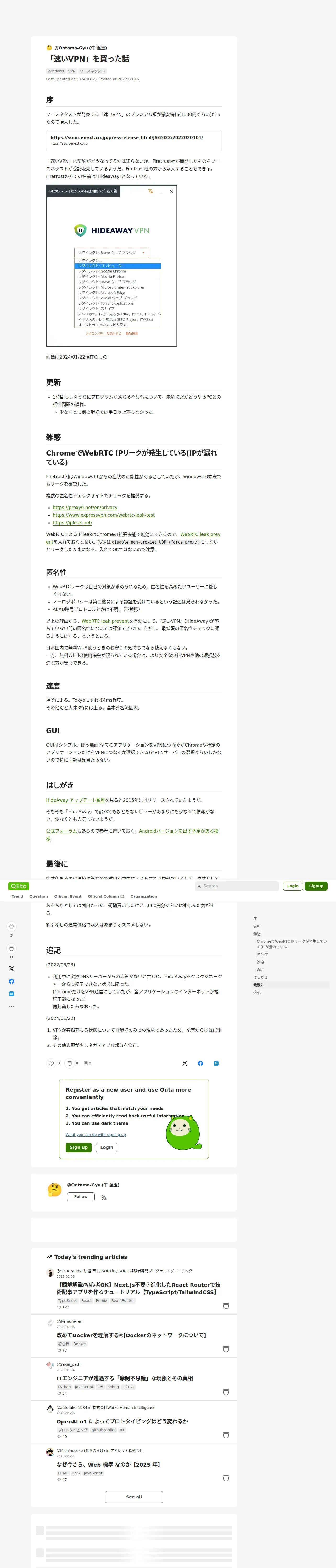This screenshot has height=1568, width=336.
Task: Open the avatar of @autotaker1984
Action: coord(50,1409)
